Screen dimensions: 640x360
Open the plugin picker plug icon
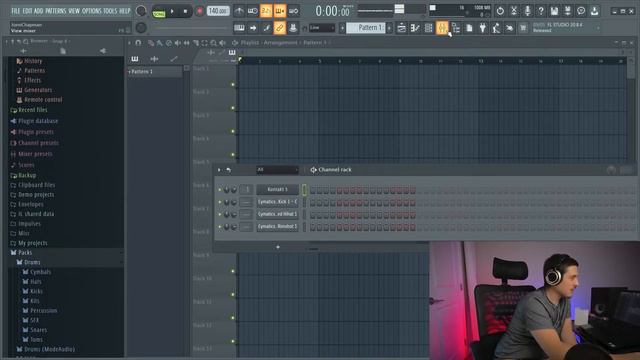tap(483, 28)
